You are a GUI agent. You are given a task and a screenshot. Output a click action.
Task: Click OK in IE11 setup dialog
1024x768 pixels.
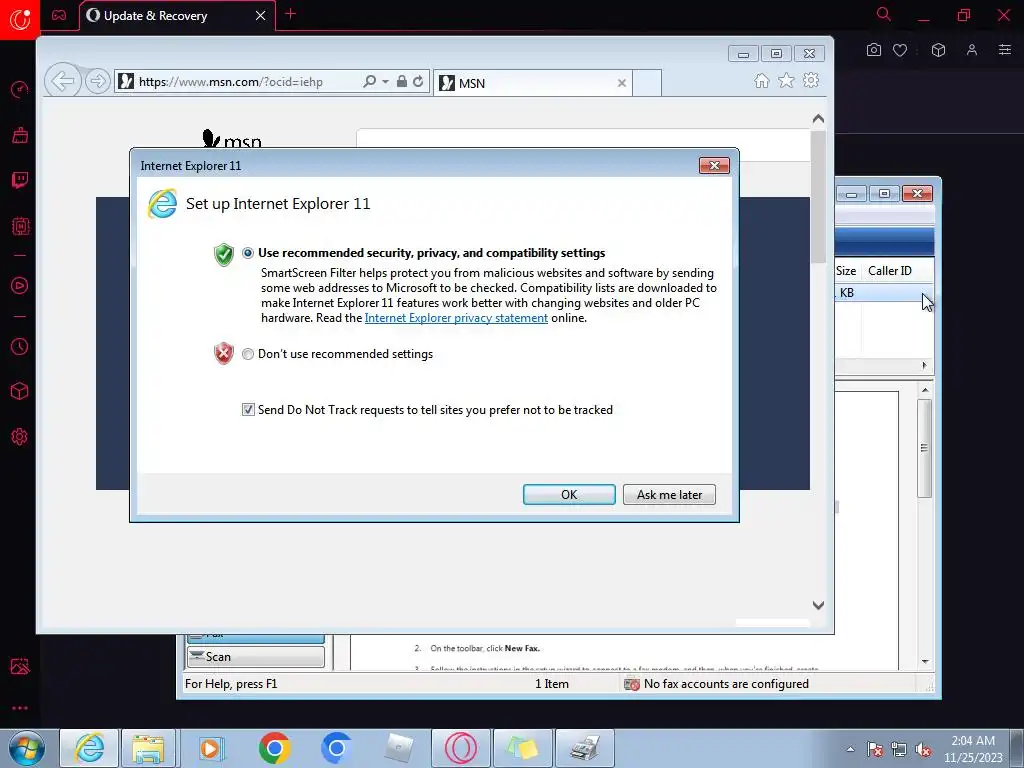[569, 494]
